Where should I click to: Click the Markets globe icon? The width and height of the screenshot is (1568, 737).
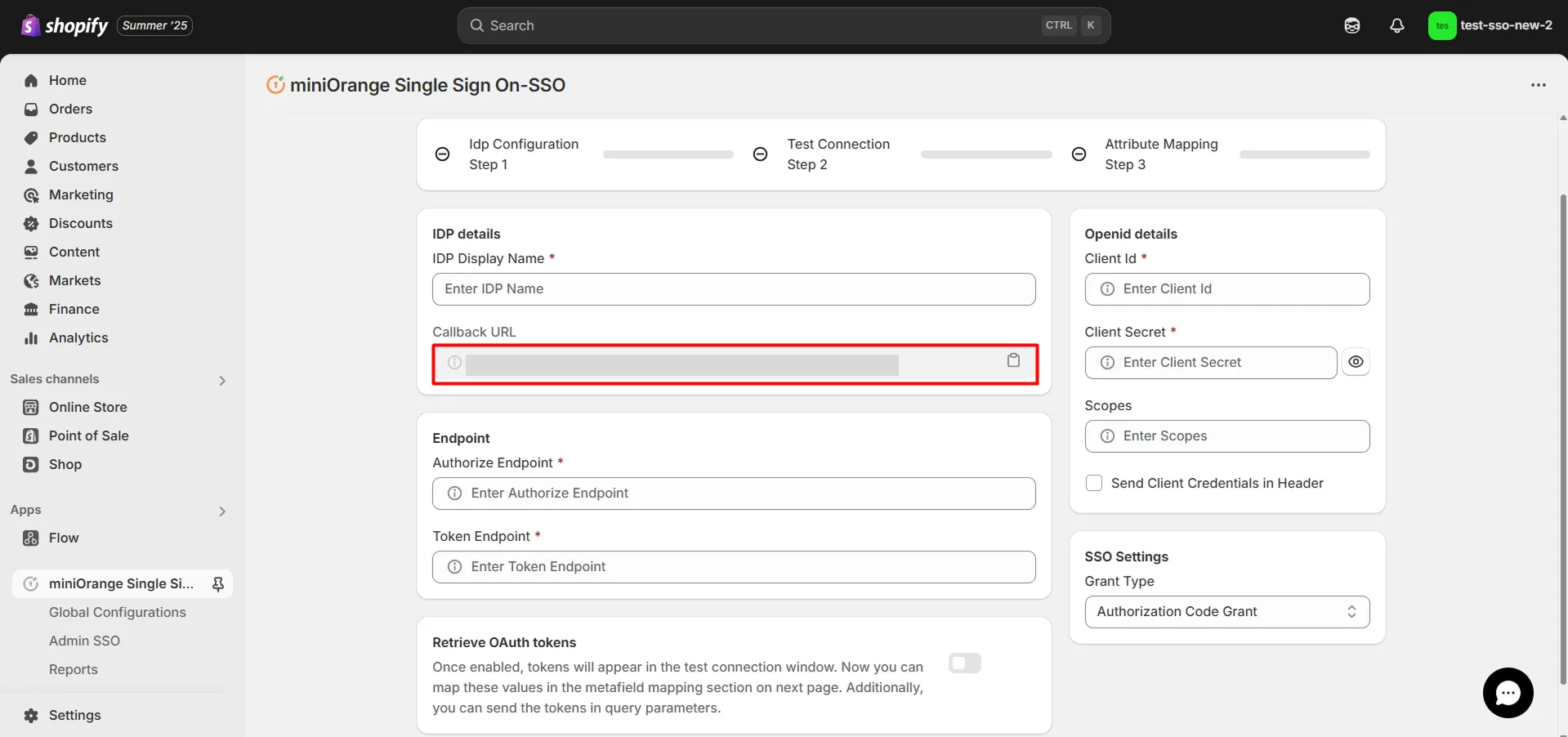[x=31, y=280]
